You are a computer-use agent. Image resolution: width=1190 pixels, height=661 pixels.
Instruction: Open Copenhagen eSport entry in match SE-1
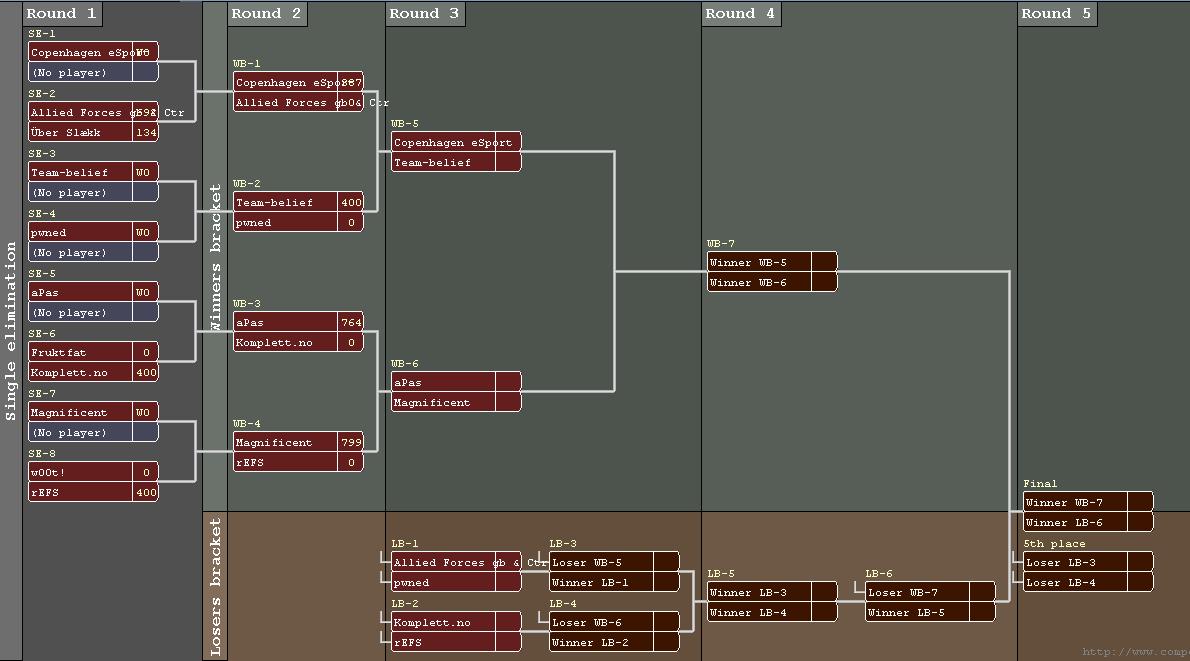tap(93, 52)
